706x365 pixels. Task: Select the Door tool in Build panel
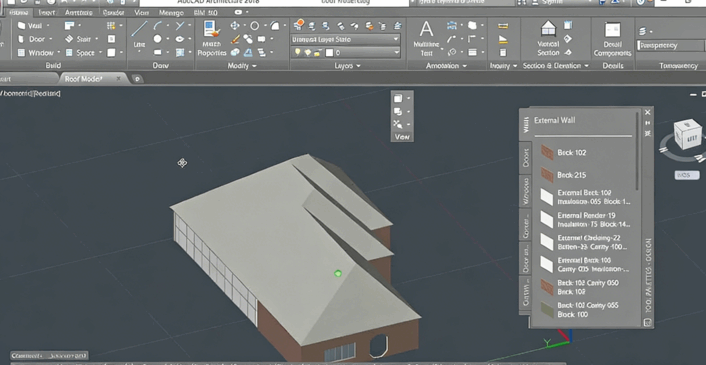coord(32,39)
